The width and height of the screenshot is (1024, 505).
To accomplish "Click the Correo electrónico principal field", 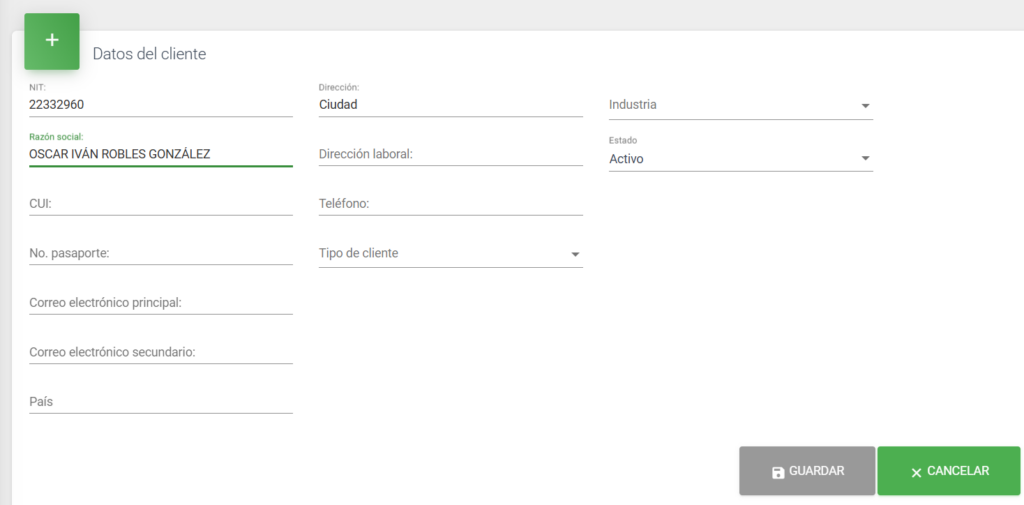I will point(160,303).
